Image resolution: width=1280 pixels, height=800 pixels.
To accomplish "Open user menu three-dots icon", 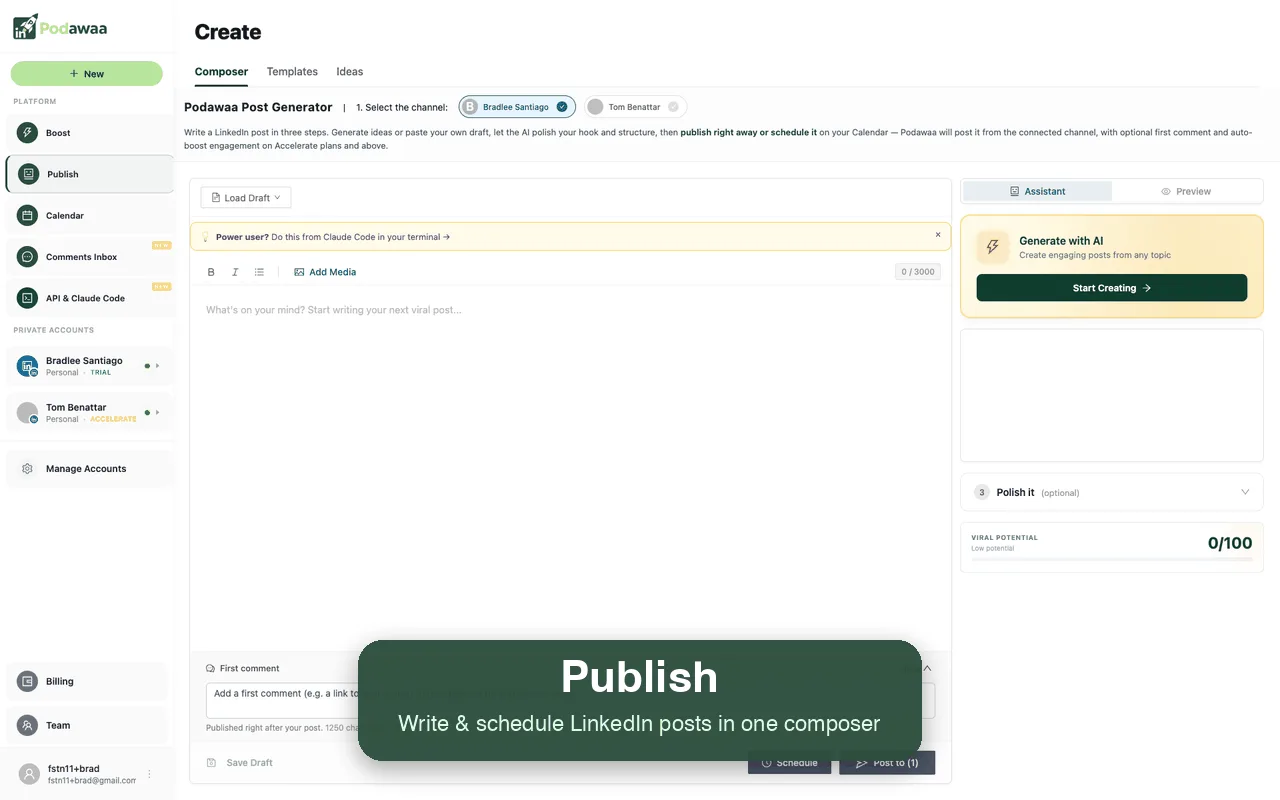I will point(150,774).
